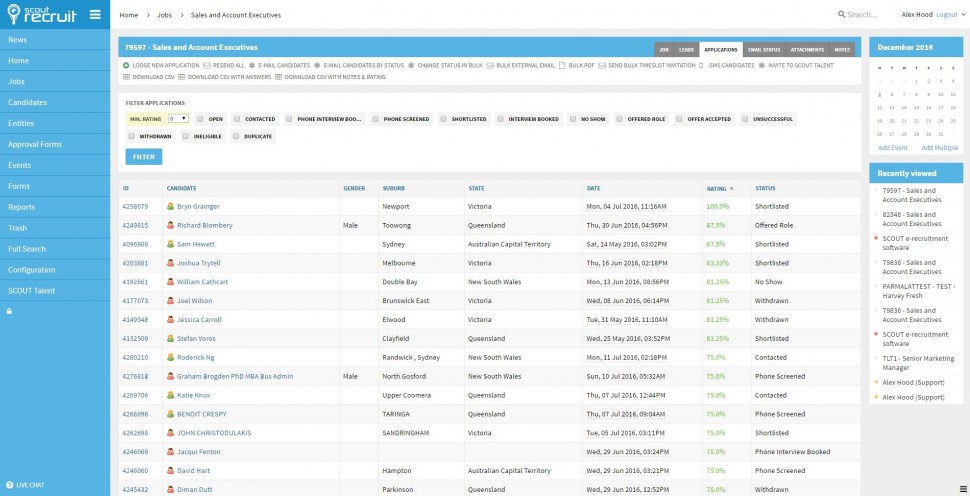970x496 pixels.
Task: Check the No Show filter checkbox
Action: click(x=573, y=119)
